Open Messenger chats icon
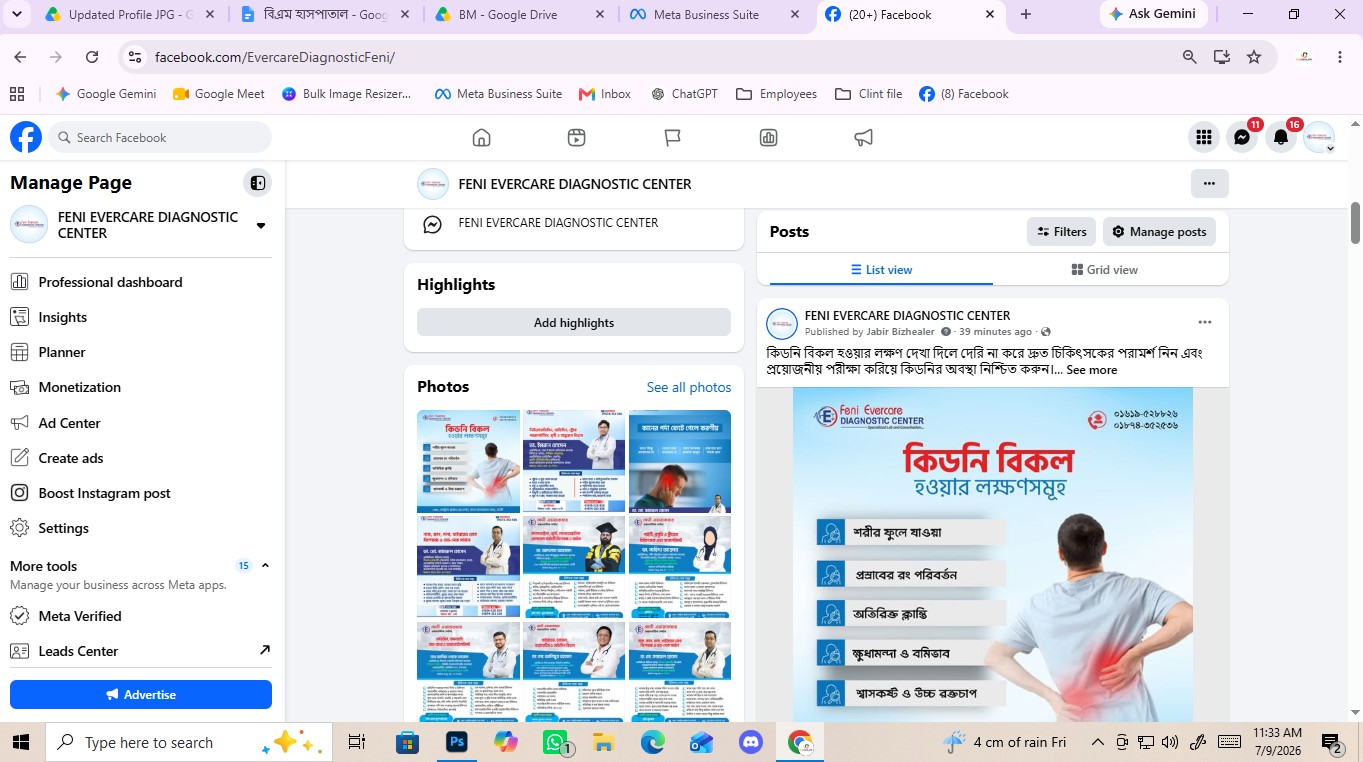The height and width of the screenshot is (762, 1363). point(1242,137)
